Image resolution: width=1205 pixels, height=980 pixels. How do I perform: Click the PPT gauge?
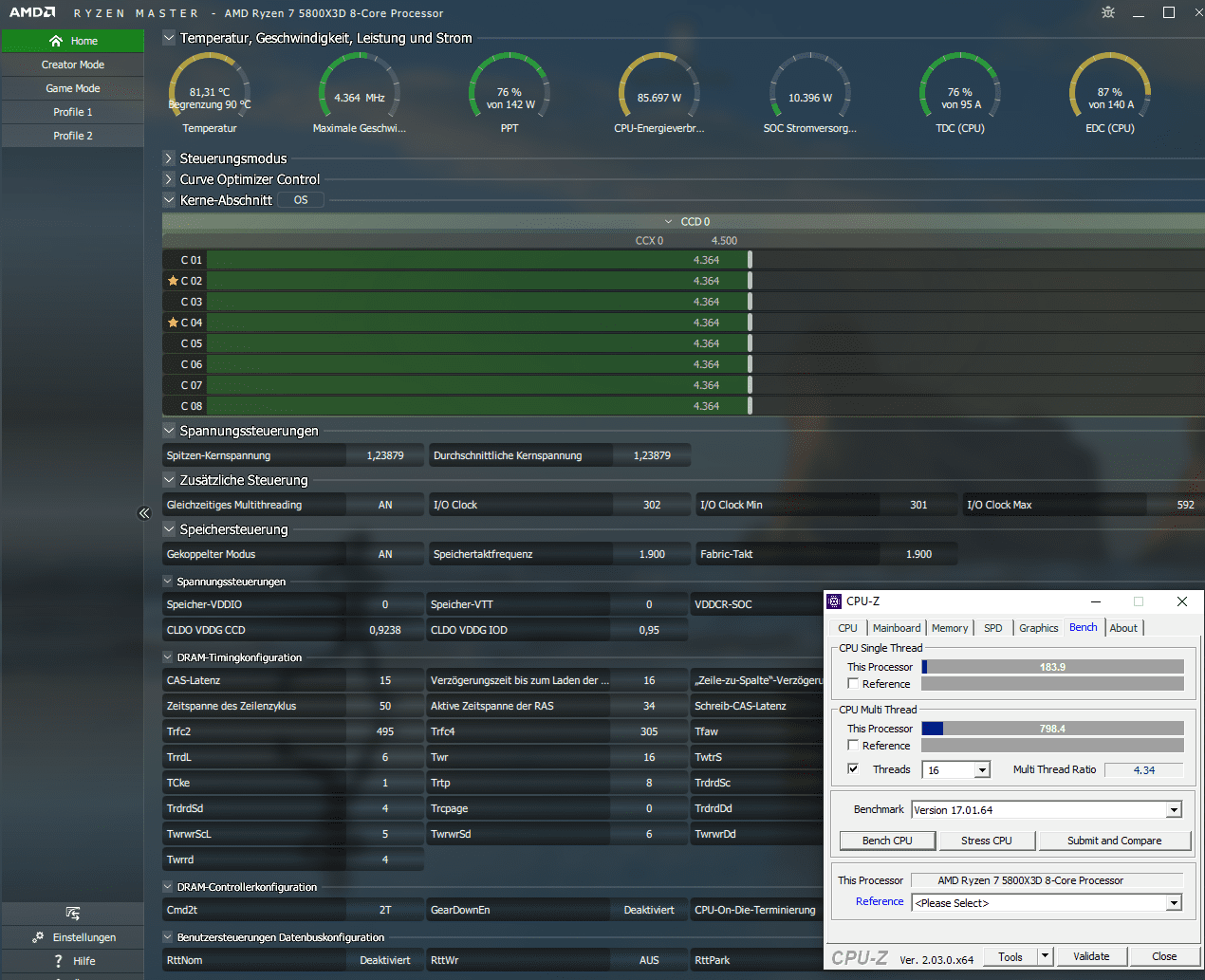pos(510,93)
